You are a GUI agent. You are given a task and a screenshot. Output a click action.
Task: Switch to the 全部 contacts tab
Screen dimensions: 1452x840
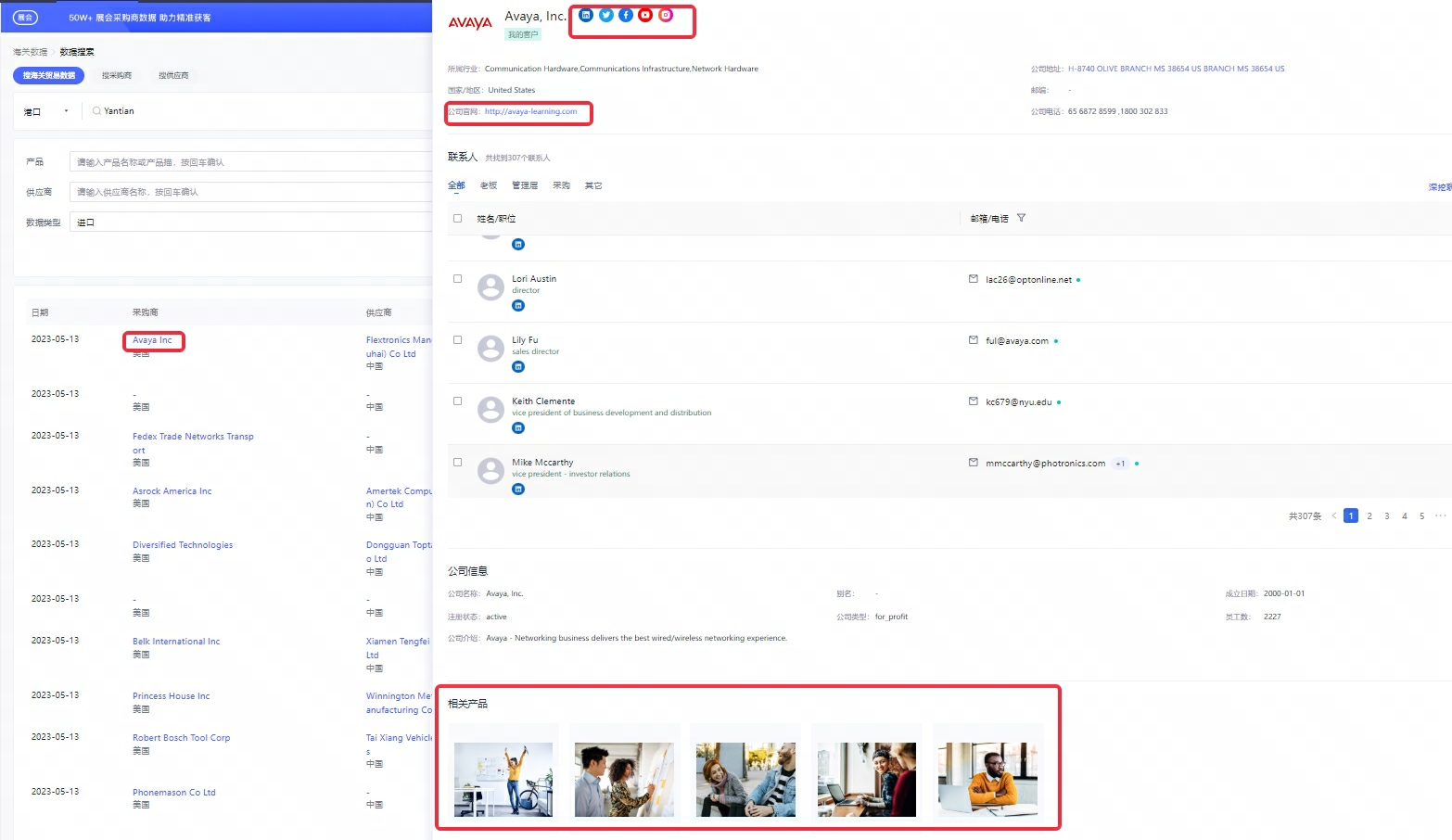456,185
